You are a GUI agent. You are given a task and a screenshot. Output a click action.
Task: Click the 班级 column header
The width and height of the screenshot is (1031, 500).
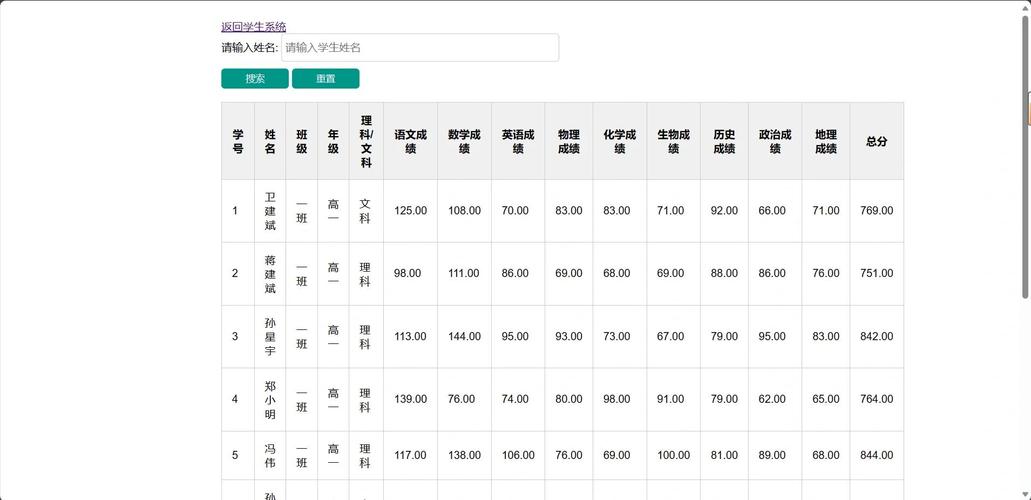(302, 141)
